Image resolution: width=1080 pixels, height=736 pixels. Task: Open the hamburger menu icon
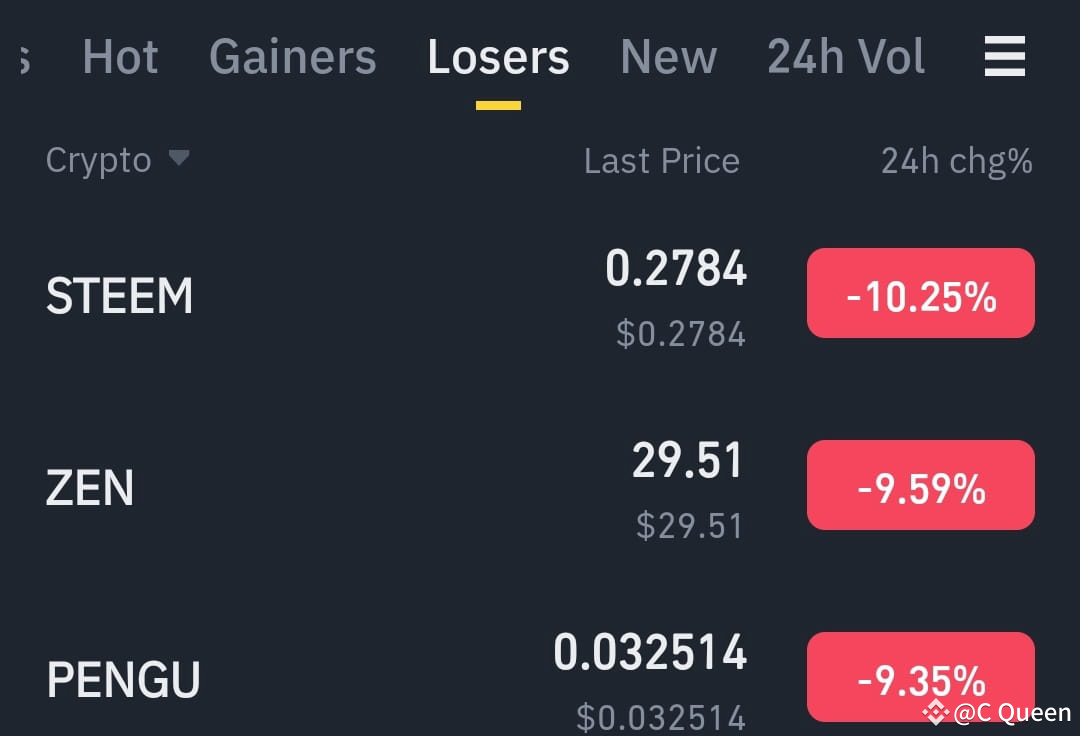(1005, 57)
